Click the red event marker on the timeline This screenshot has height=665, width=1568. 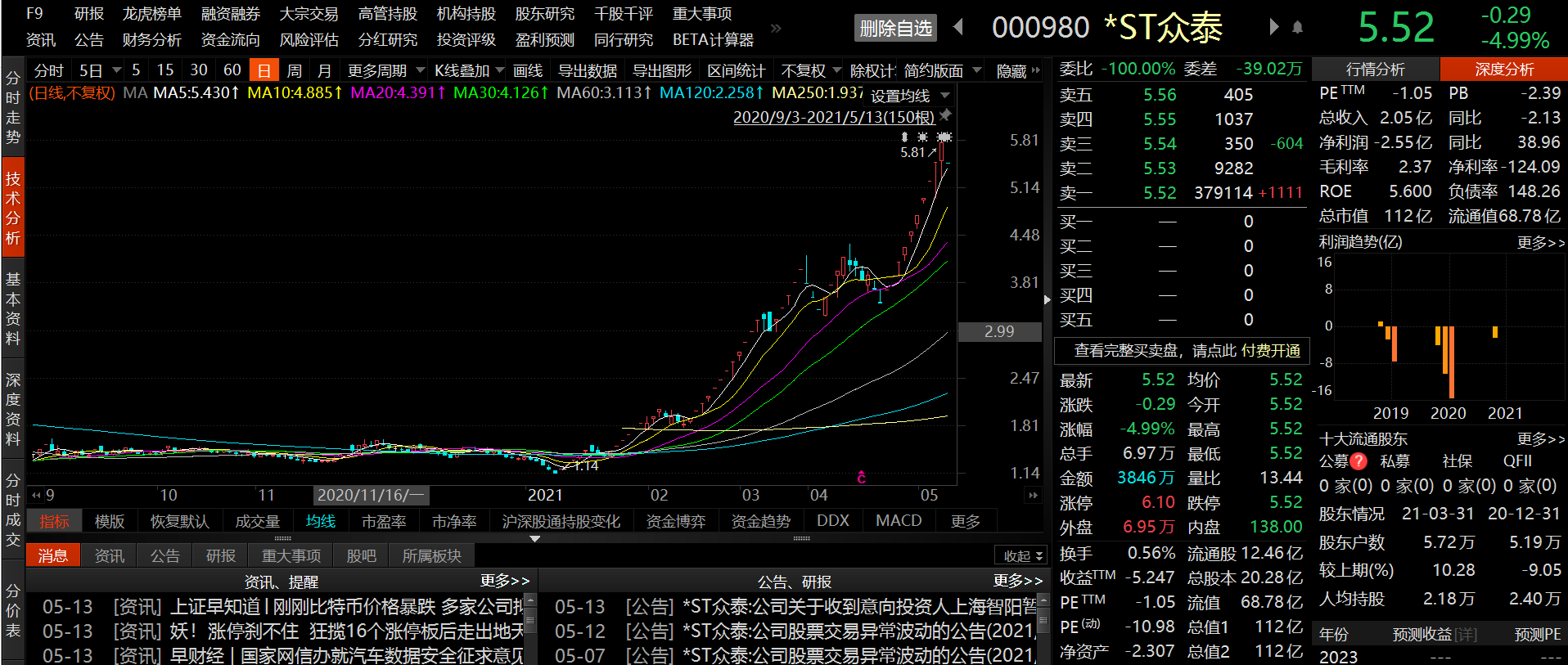pos(861,477)
